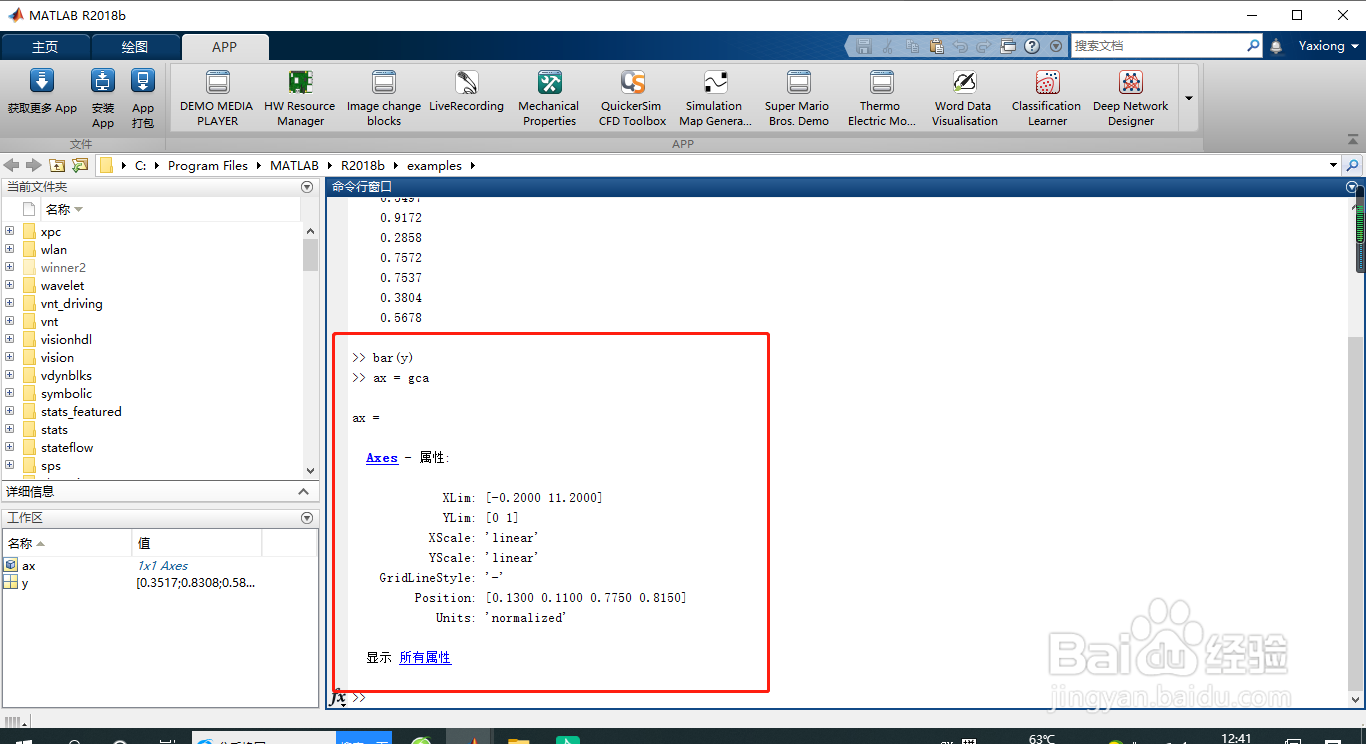Click the up one level folder icon

pos(57,165)
